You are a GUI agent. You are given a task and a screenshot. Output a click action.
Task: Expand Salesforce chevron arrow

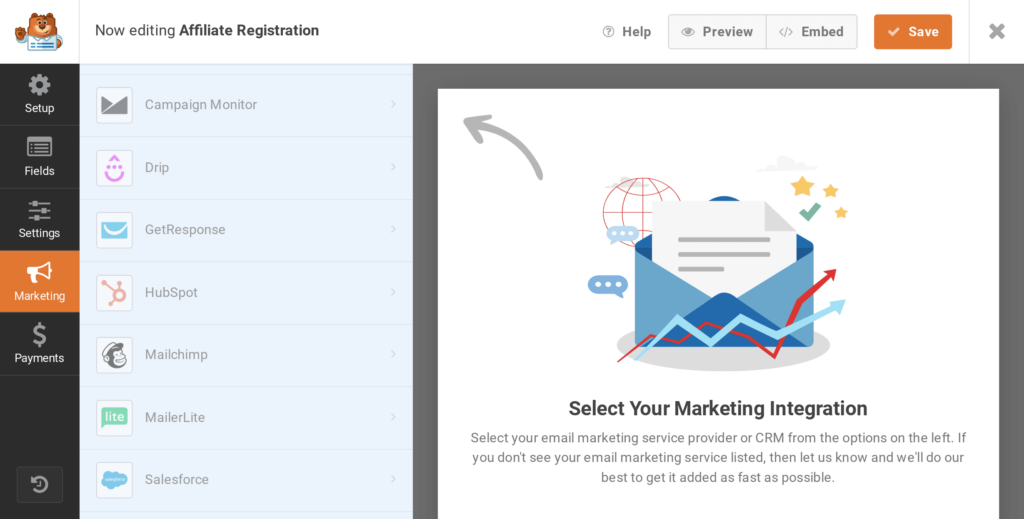(x=393, y=479)
